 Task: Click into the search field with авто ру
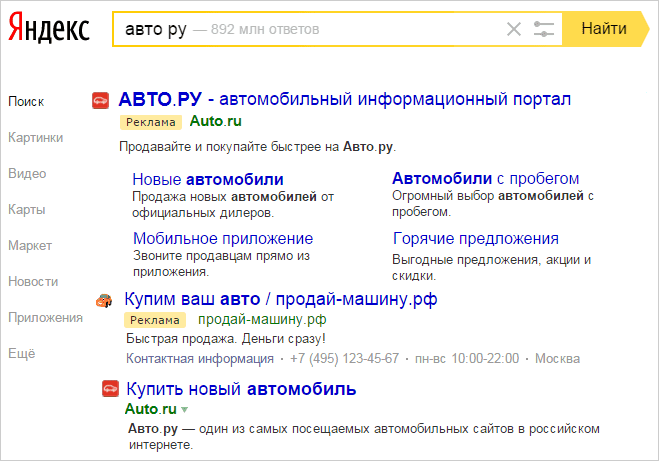[309, 29]
